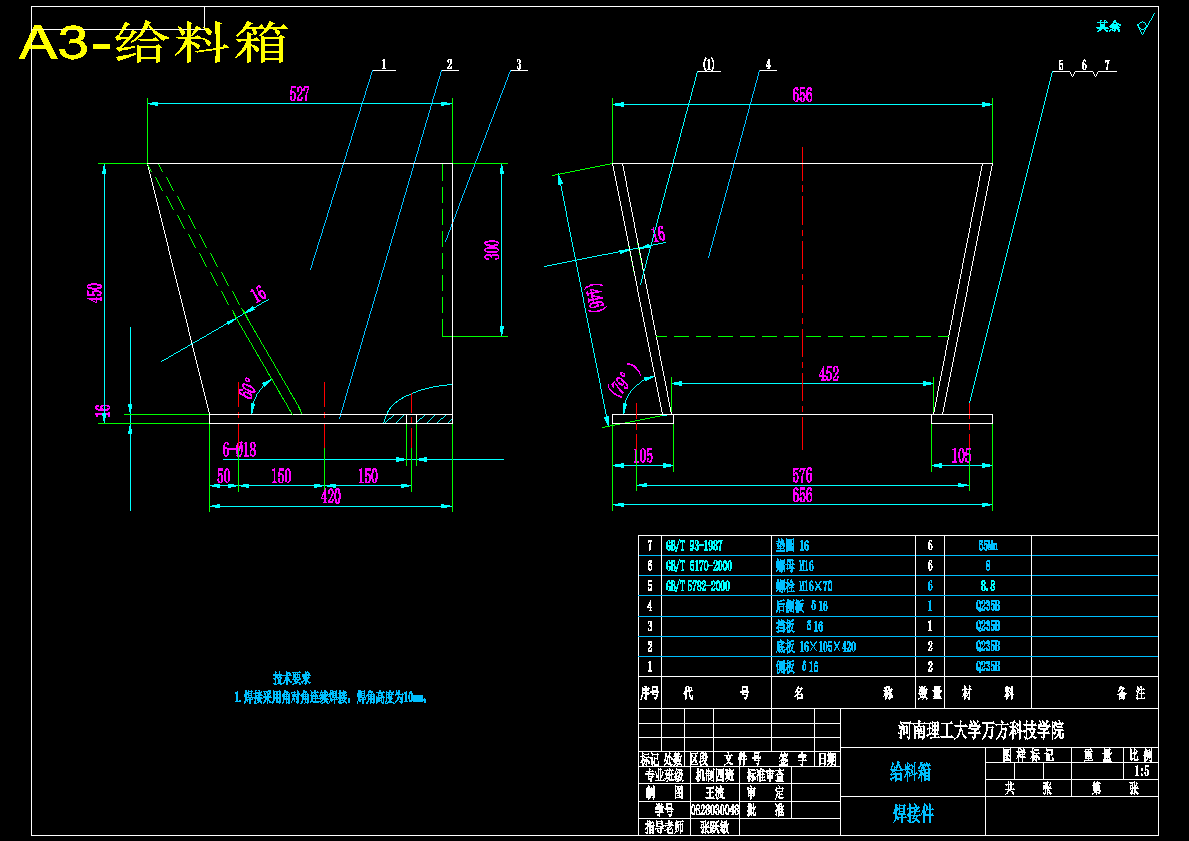Click leader balloon number 4

click(x=768, y=64)
